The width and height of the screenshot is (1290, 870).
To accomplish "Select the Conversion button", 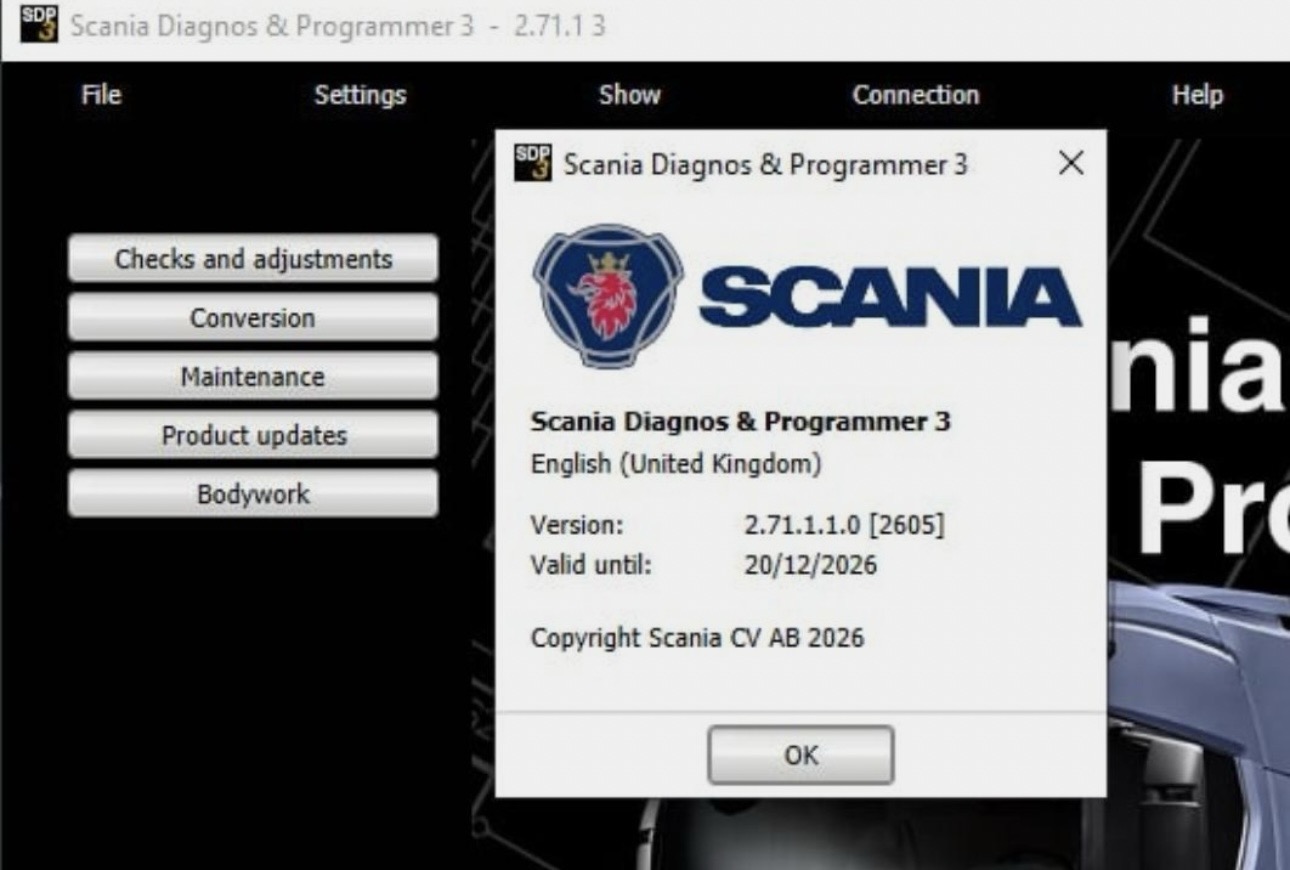I will [253, 318].
